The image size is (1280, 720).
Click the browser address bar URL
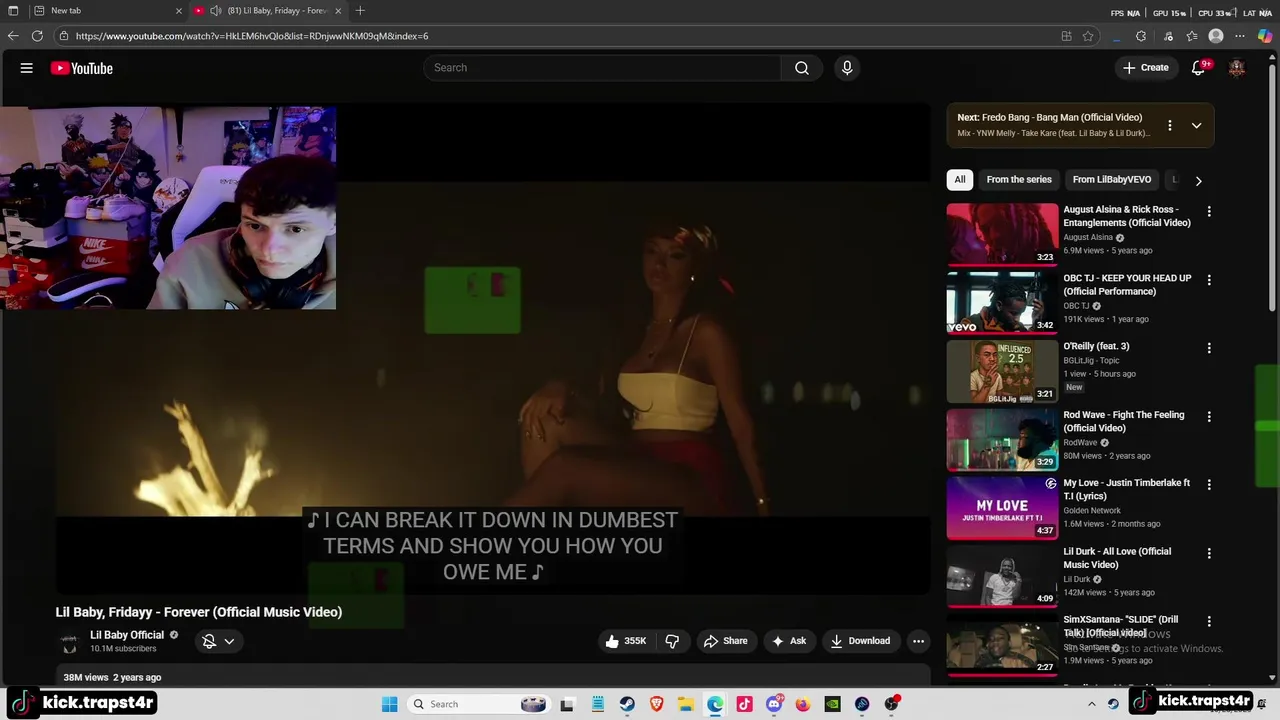(252, 36)
